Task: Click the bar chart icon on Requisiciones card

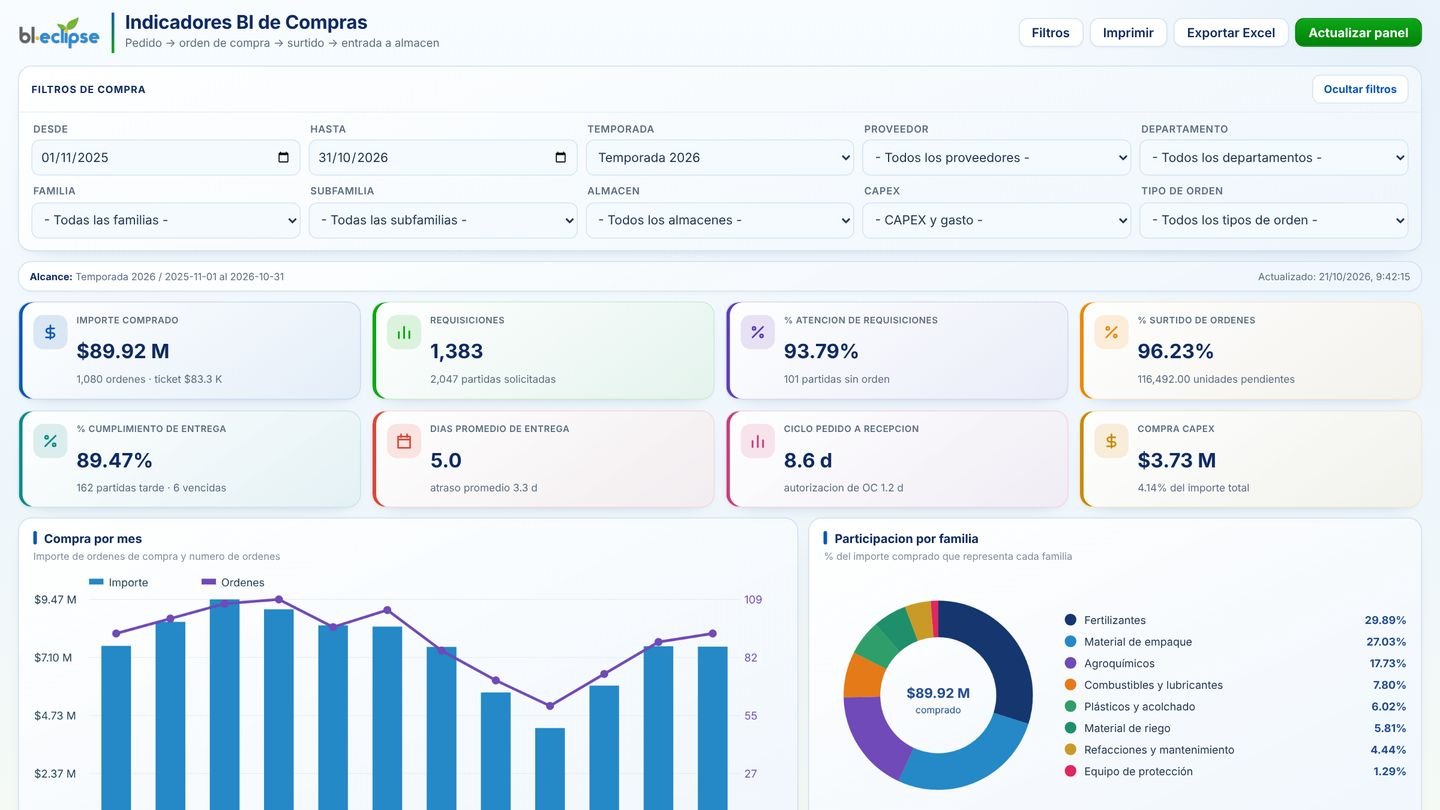Action: pos(404,332)
